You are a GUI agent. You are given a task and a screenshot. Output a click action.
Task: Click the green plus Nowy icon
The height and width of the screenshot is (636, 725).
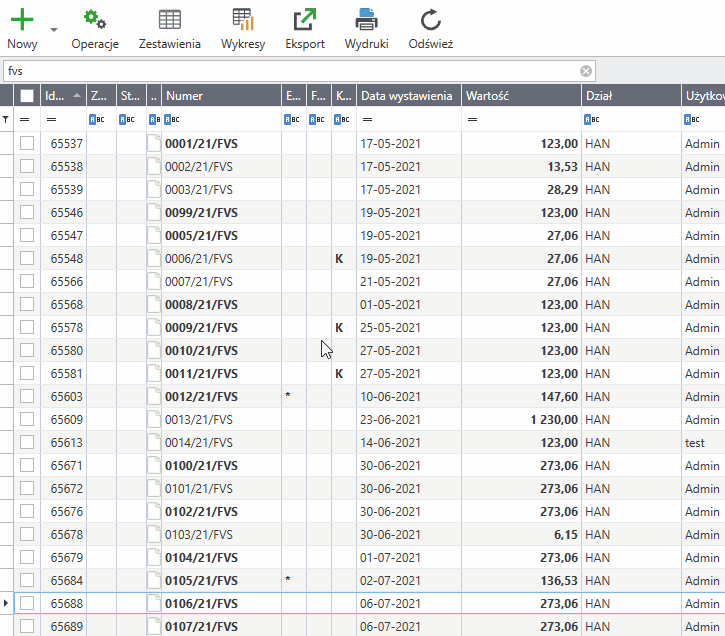pyautogui.click(x=22, y=20)
